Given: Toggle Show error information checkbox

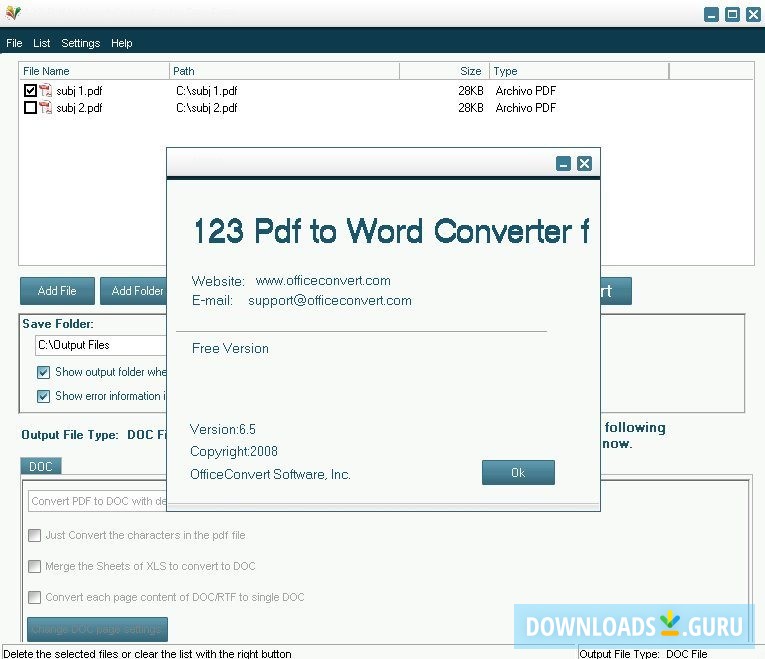Looking at the screenshot, I should [x=43, y=396].
